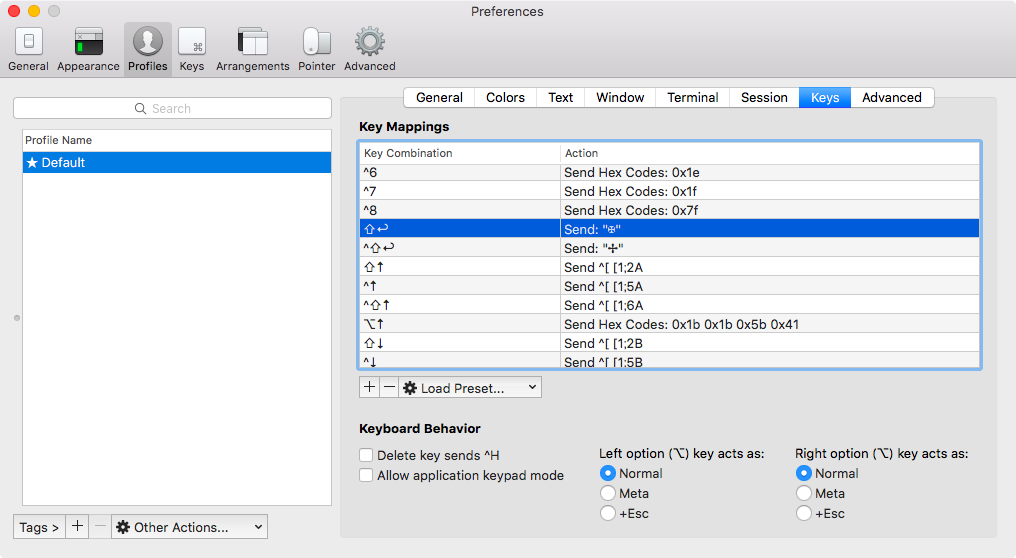Select the Default profile row
This screenshot has height=558, width=1016.
(177, 163)
